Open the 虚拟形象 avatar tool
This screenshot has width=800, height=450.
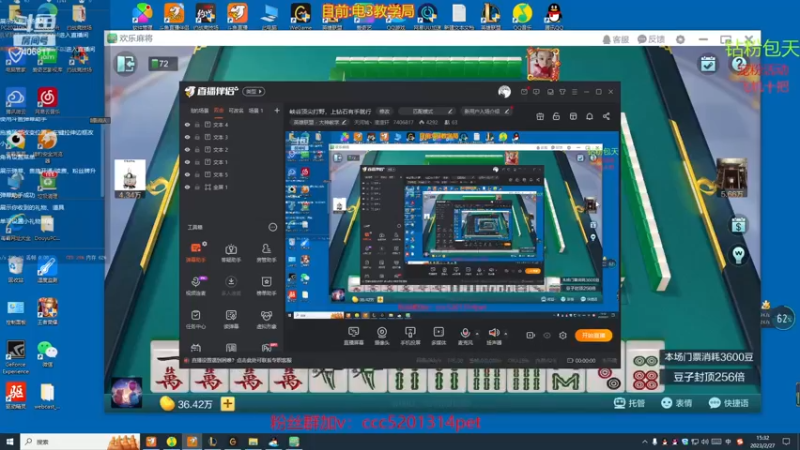coord(266,319)
